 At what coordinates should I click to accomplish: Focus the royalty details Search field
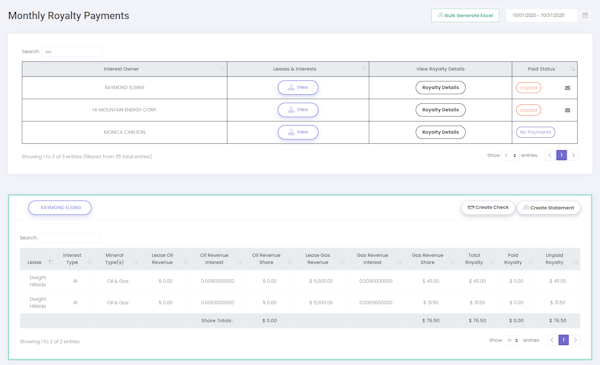pyautogui.click(x=69, y=238)
